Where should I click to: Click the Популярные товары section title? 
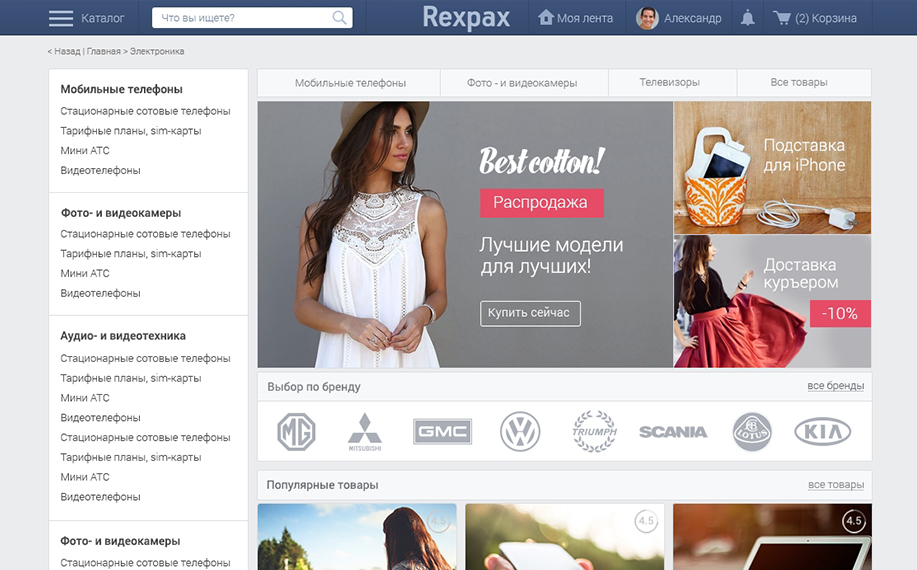[x=322, y=485]
